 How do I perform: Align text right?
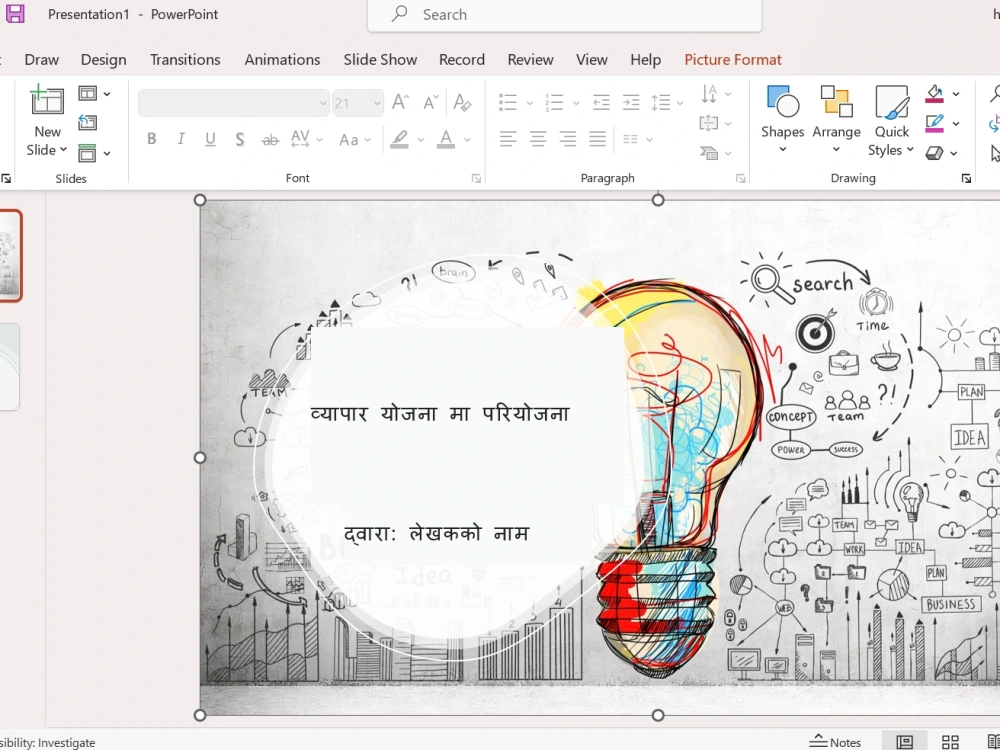pos(568,139)
